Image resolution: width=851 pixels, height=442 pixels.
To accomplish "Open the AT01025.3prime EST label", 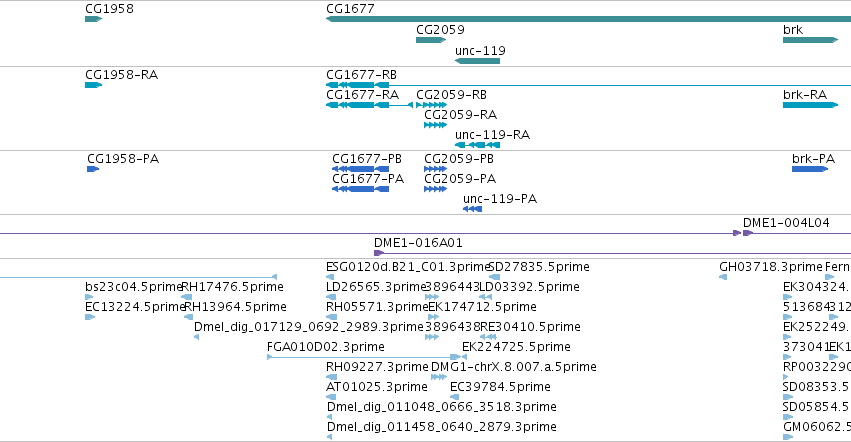I will click(x=377, y=388).
